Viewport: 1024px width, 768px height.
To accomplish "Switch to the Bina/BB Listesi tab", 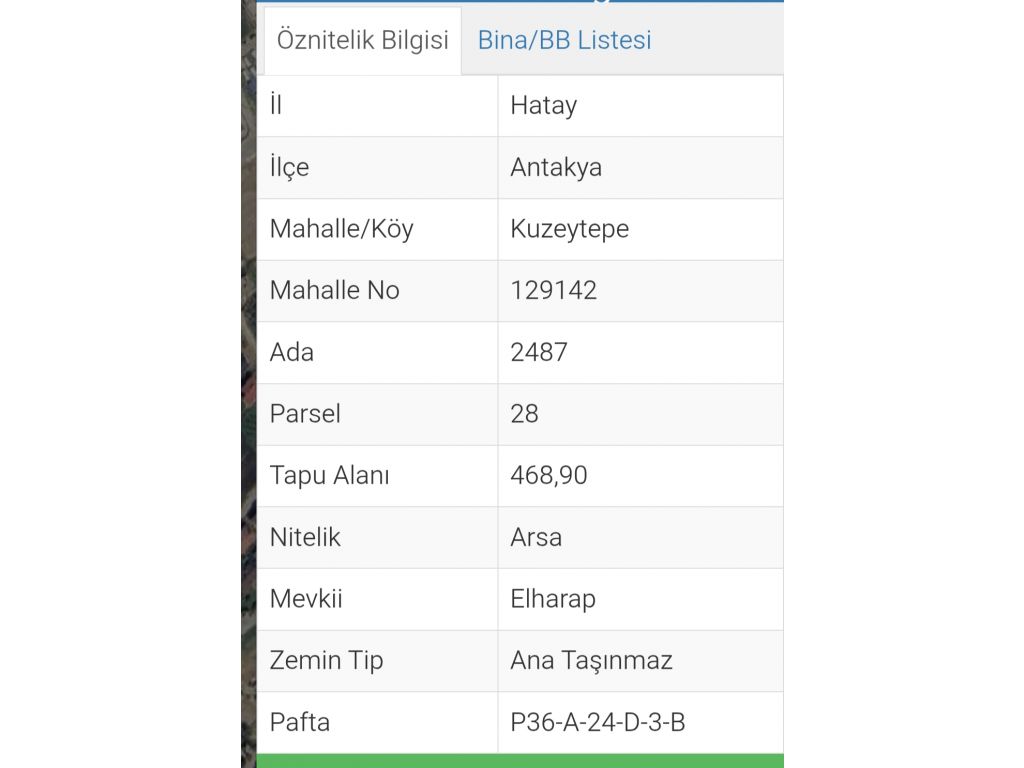I will point(564,40).
